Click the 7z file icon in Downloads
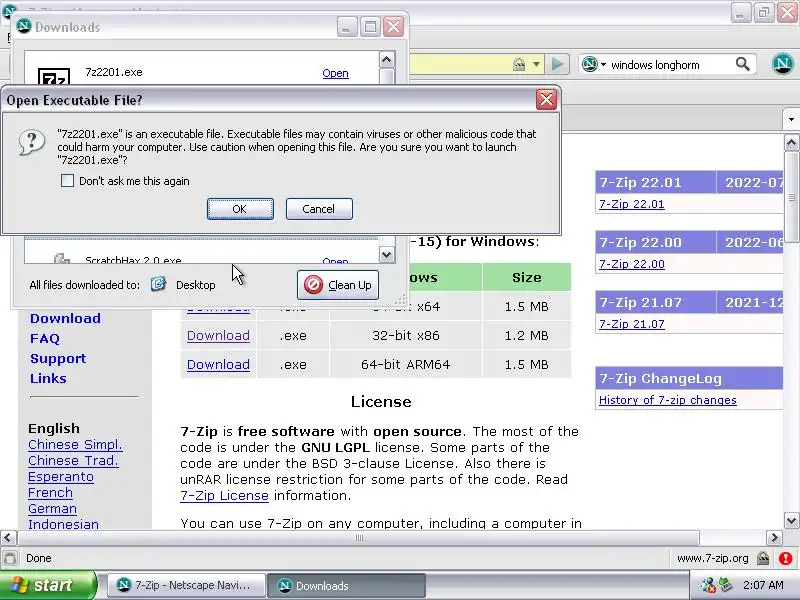Viewport: 800px width, 600px height. pyautogui.click(x=54, y=77)
